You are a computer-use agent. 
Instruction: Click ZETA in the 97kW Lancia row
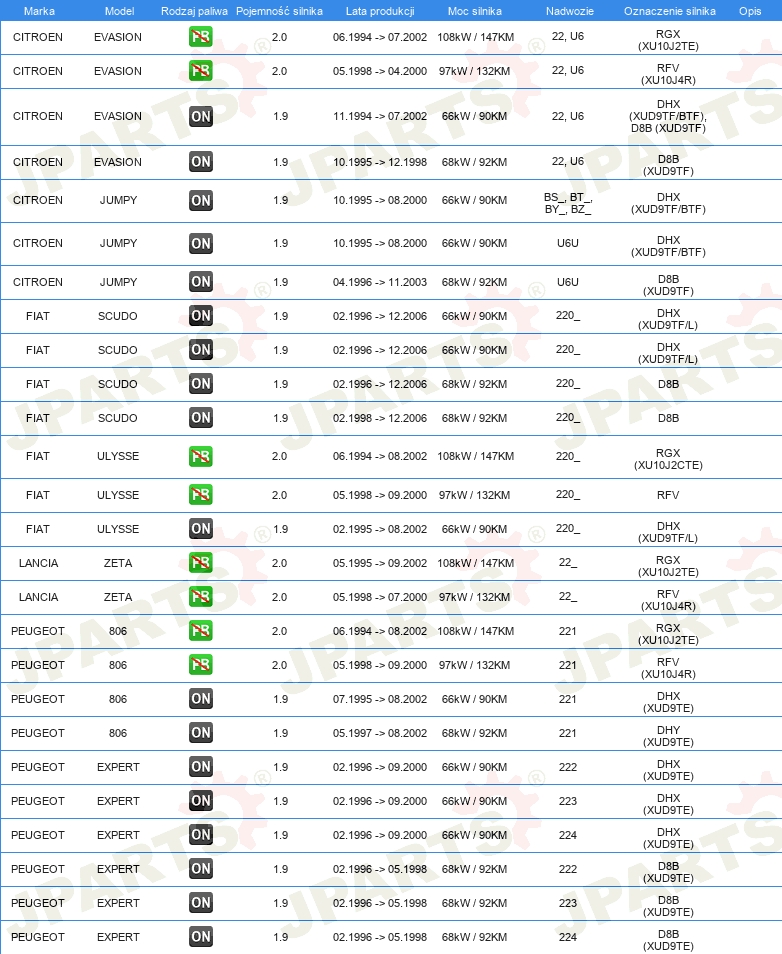click(118, 597)
